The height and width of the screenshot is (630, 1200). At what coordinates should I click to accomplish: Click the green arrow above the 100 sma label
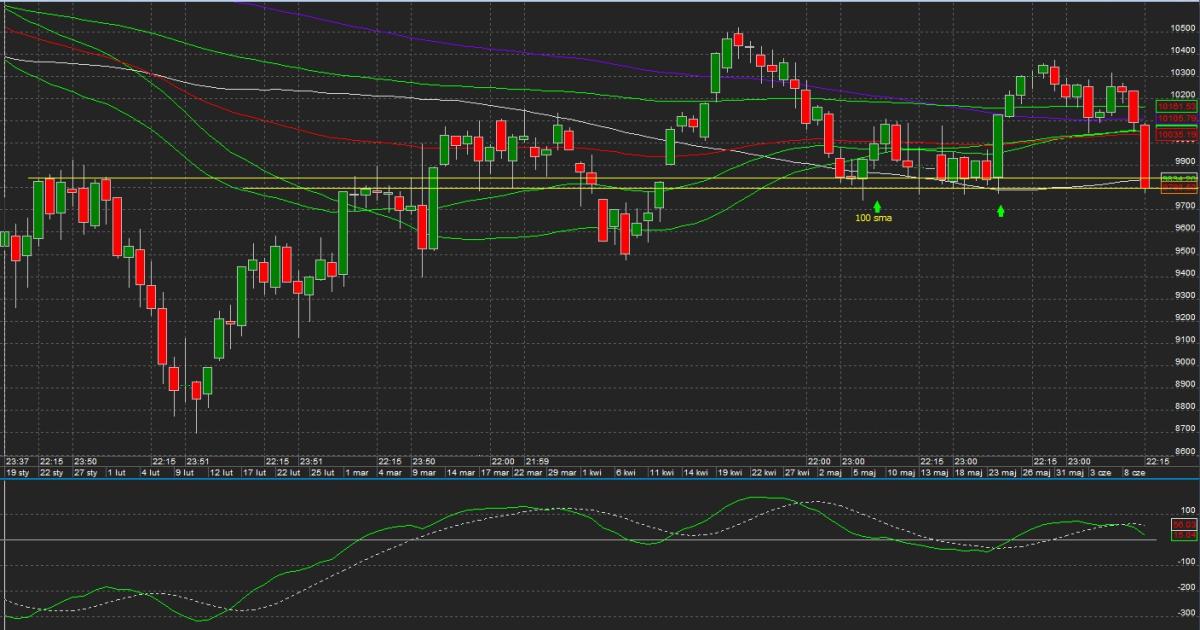pyautogui.click(x=877, y=205)
